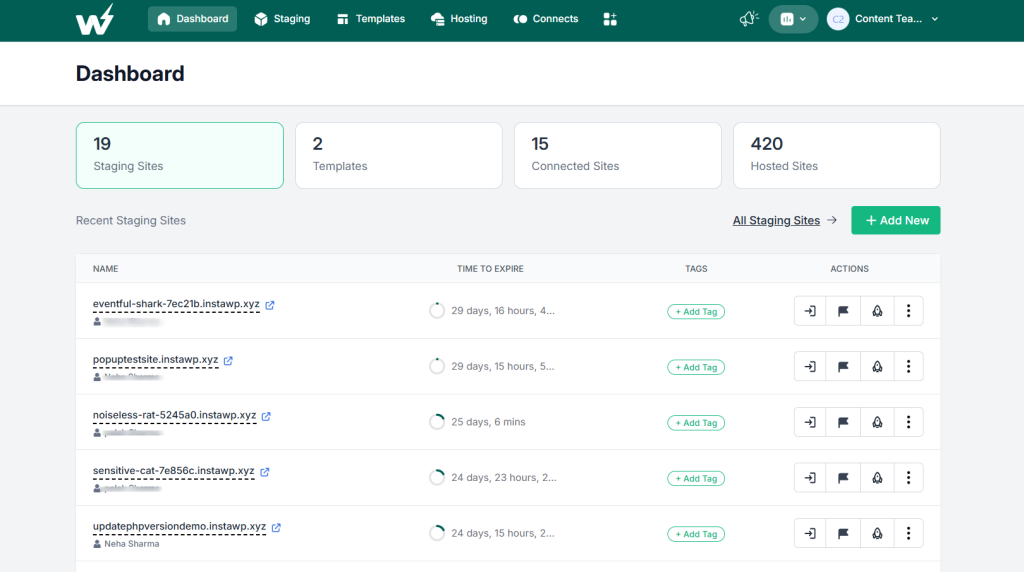Click external link icon beside noiseless-rat site
Viewport: 1024px width, 572px height.
click(266, 416)
